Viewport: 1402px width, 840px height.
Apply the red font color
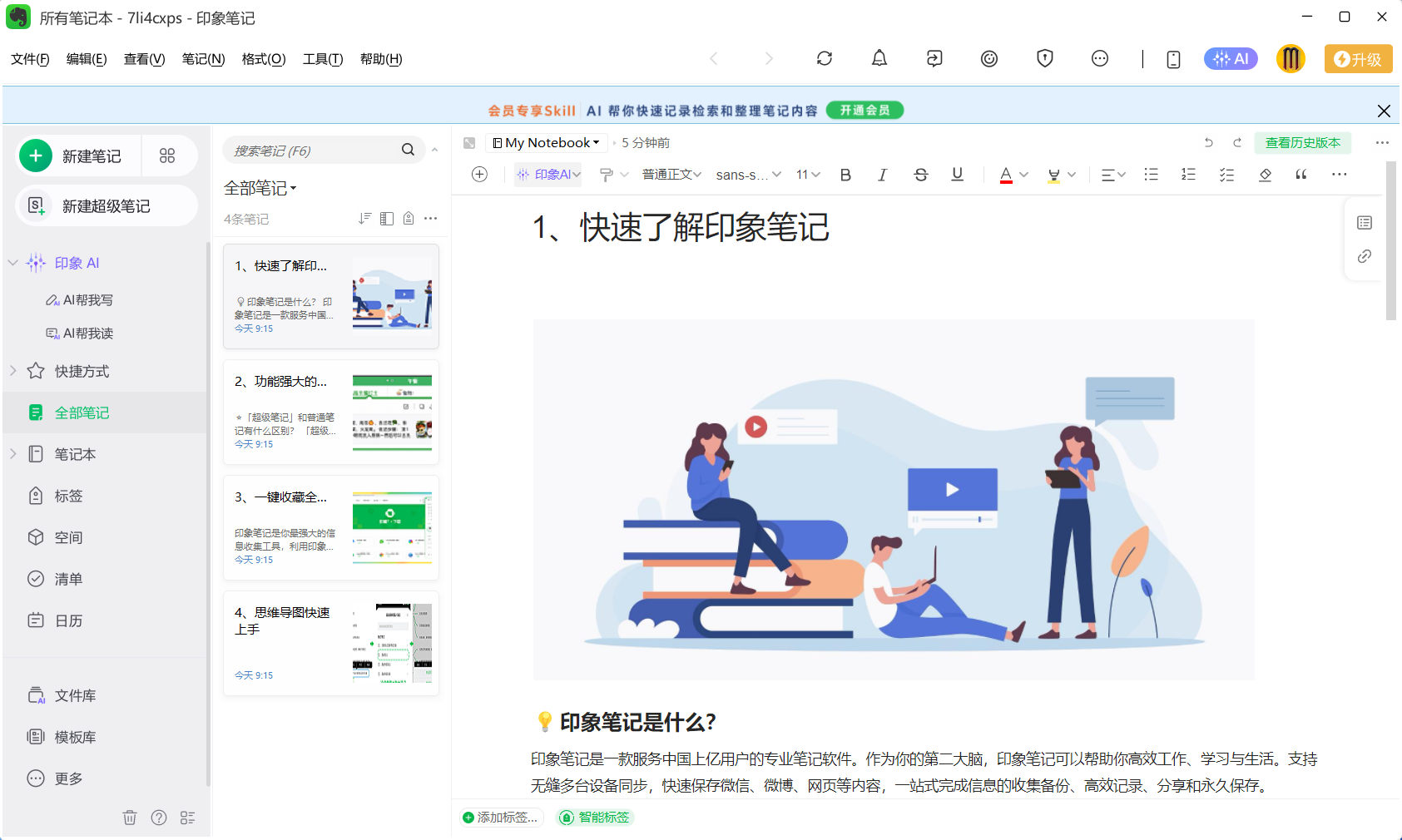tap(1006, 175)
